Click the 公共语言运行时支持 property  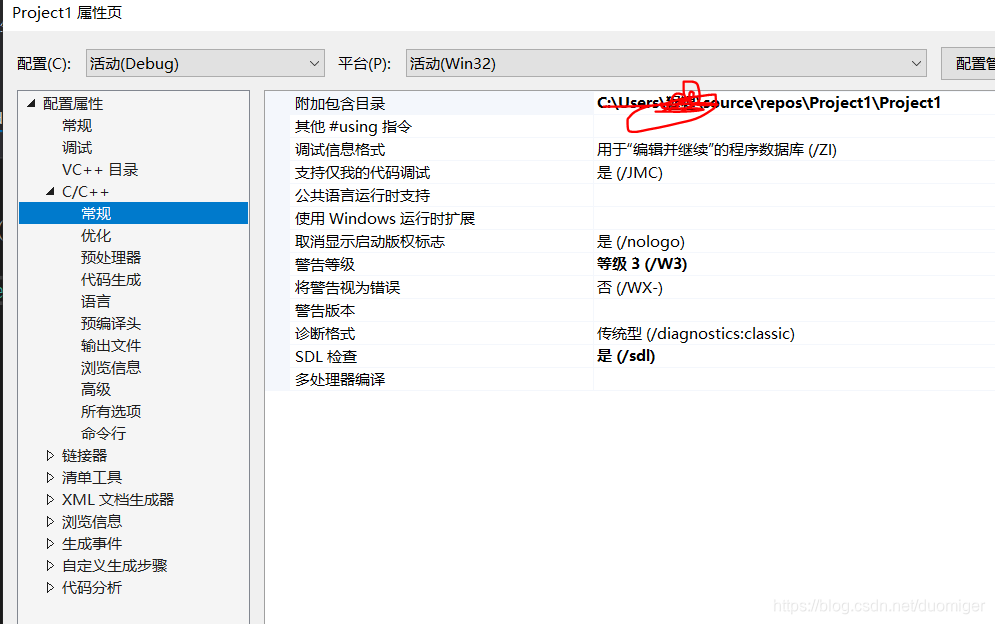(x=362, y=196)
